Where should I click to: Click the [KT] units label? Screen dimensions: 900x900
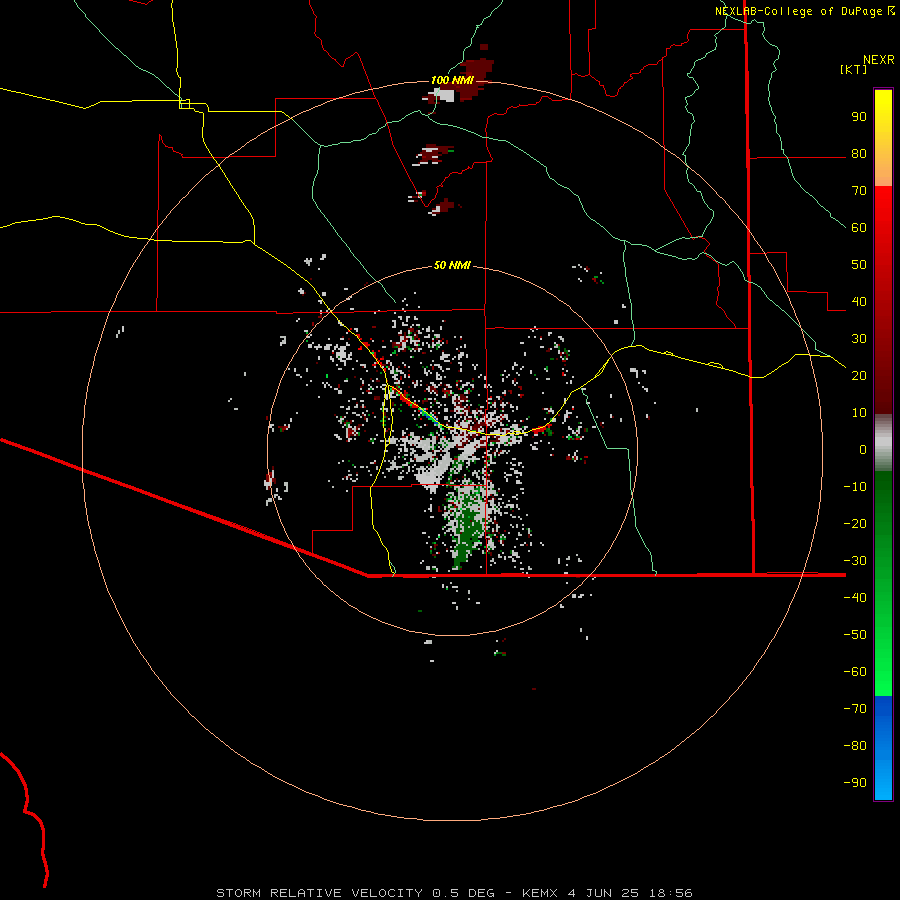pyautogui.click(x=854, y=69)
